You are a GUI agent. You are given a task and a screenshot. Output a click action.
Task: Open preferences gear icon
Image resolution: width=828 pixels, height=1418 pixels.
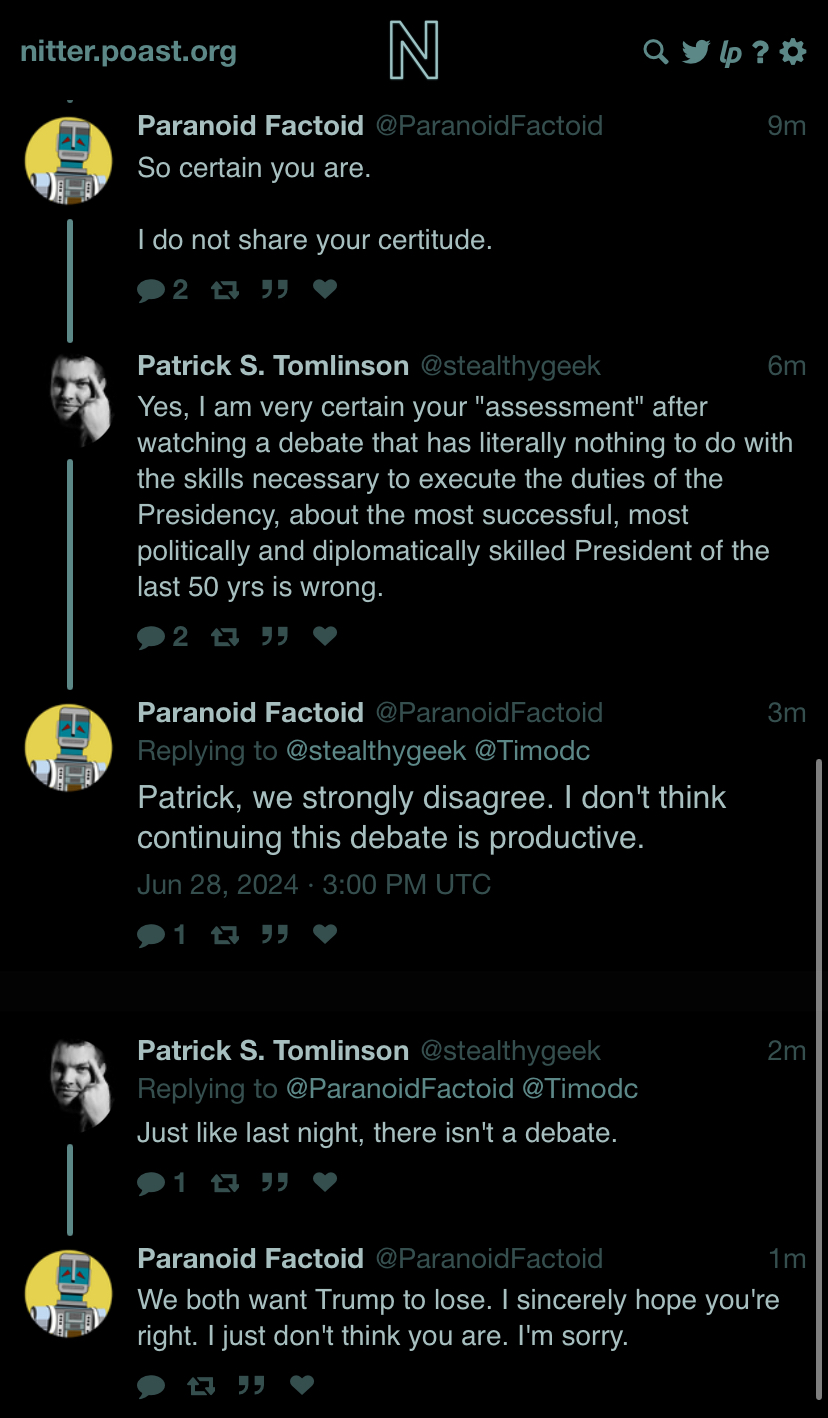tap(793, 51)
